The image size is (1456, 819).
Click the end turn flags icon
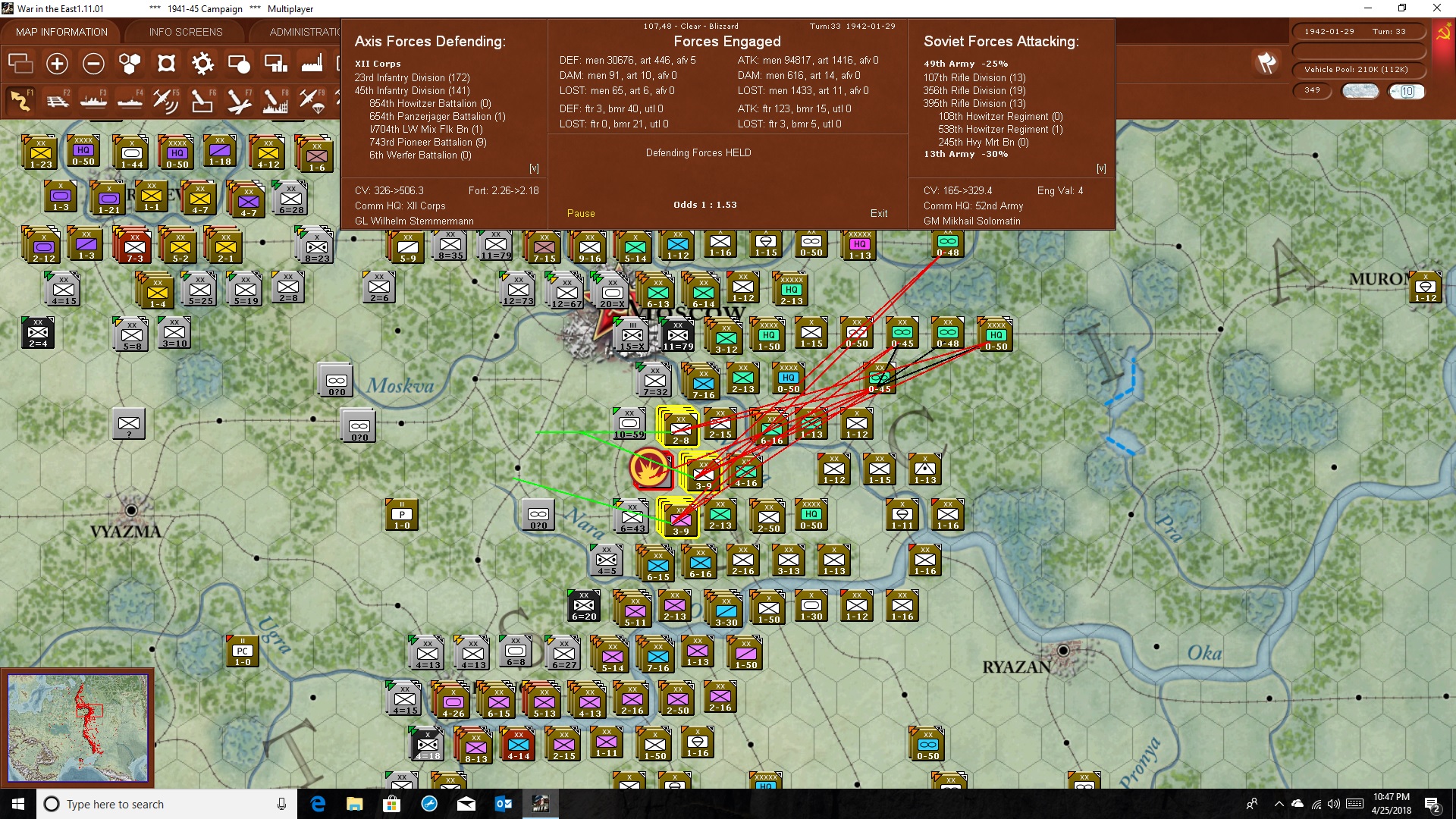tap(1266, 63)
